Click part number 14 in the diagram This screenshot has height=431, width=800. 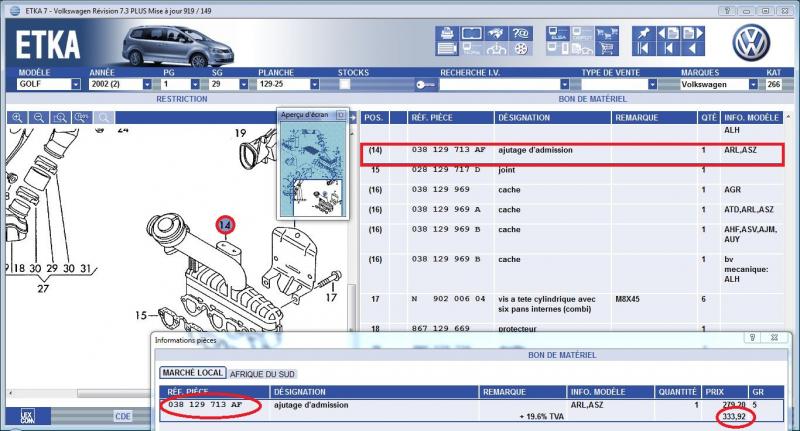coord(225,225)
